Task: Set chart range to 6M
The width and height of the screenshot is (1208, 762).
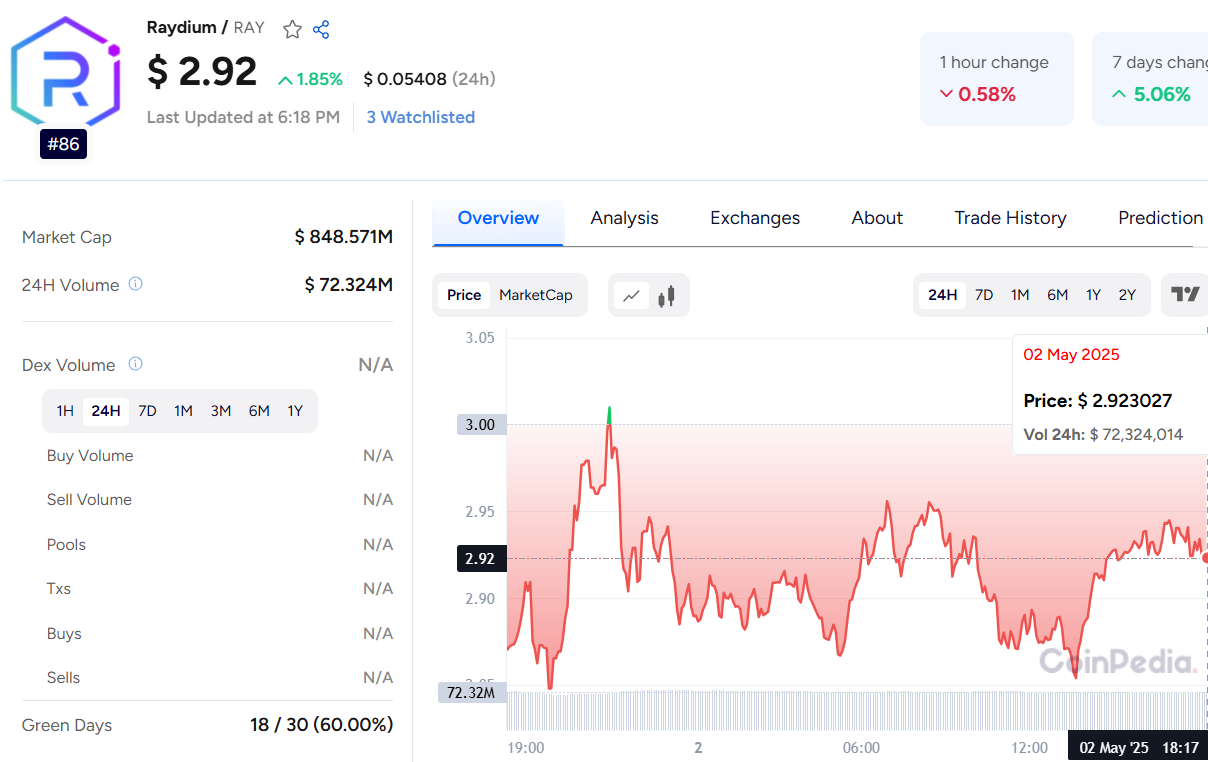Action: click(1058, 295)
